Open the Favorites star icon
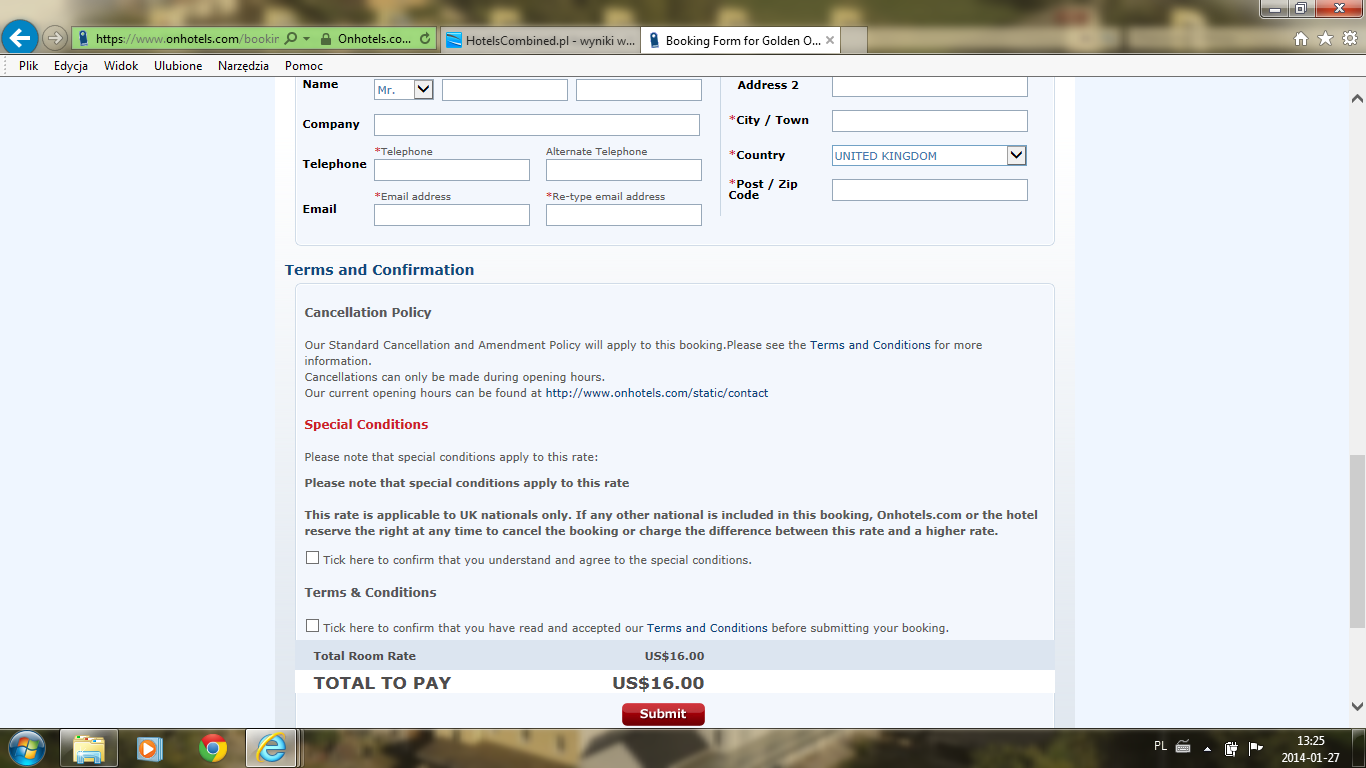Image resolution: width=1366 pixels, height=768 pixels. coord(1325,38)
